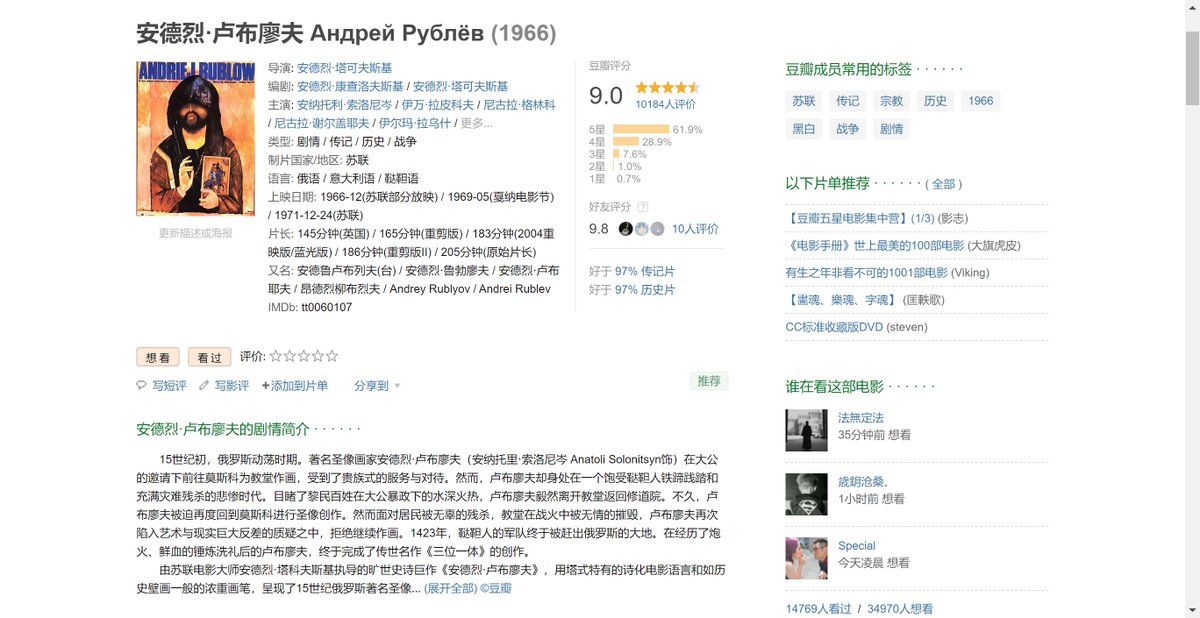Select the 1966 tag
The image size is (1200, 618).
coord(981,101)
